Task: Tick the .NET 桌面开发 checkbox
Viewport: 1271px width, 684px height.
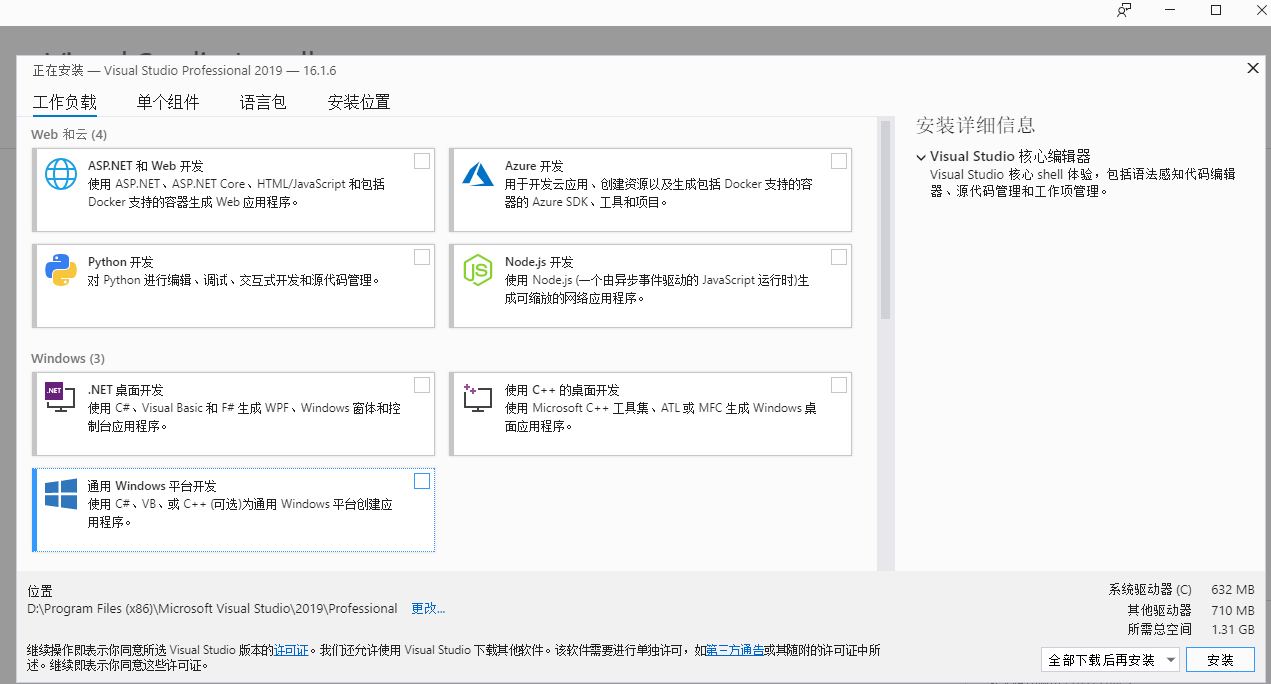Action: (x=422, y=385)
